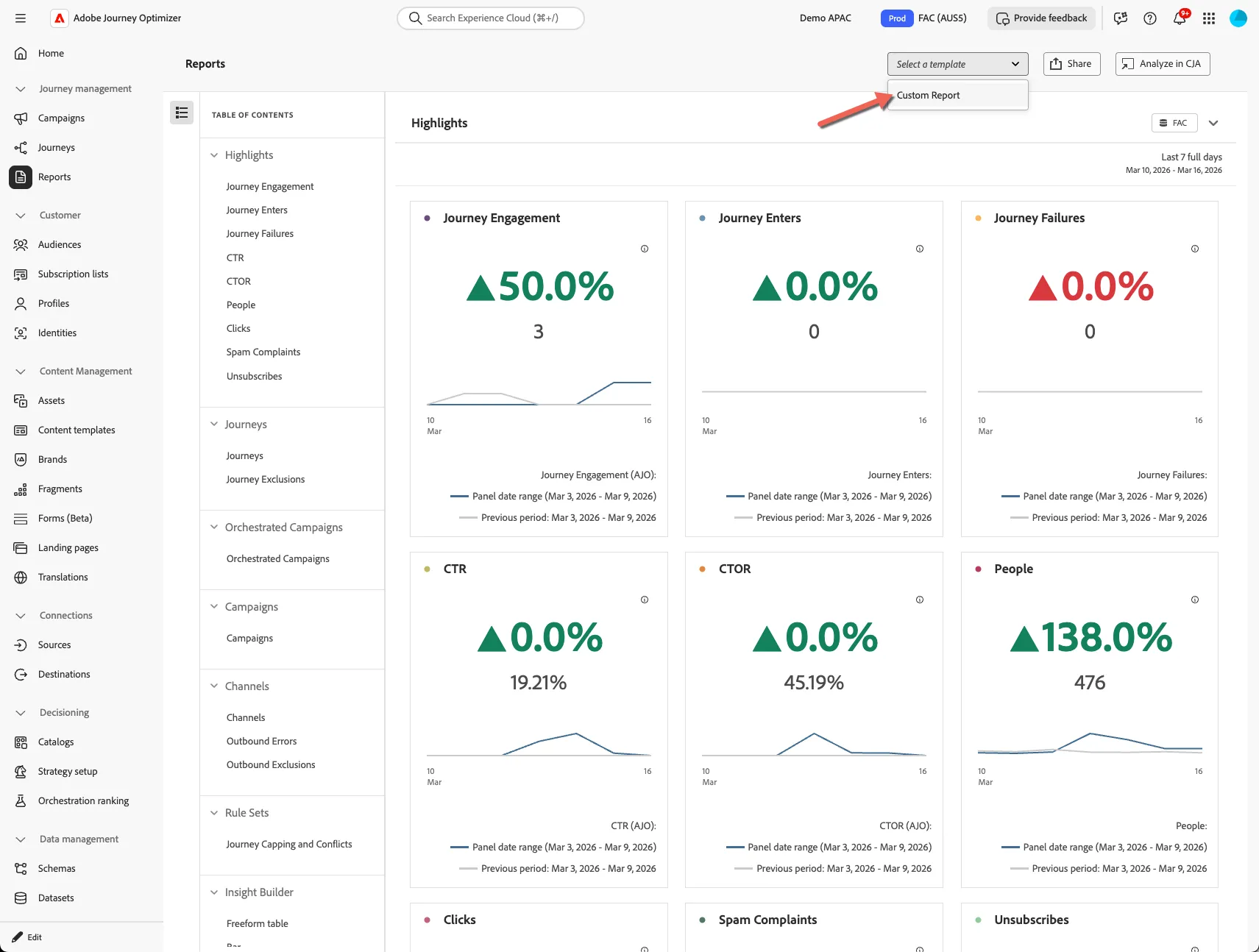Screen dimensions: 1259x952
Task: Click the Share button
Action: 1071,64
